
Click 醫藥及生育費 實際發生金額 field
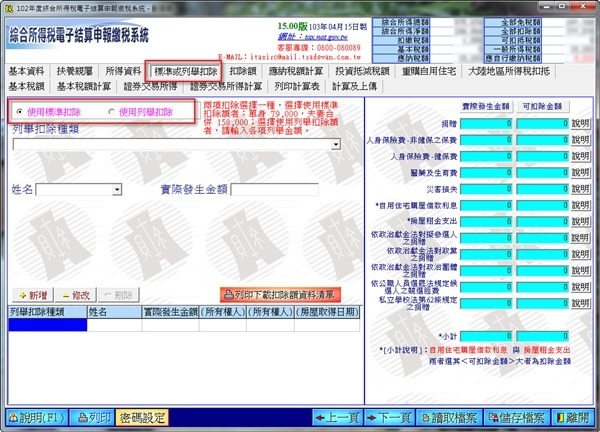click(486, 173)
